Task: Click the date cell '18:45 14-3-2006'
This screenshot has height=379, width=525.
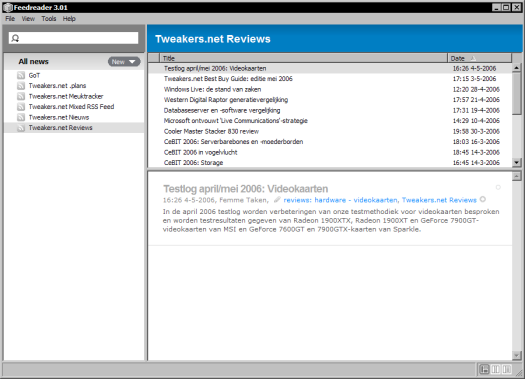Action: [x=476, y=152]
